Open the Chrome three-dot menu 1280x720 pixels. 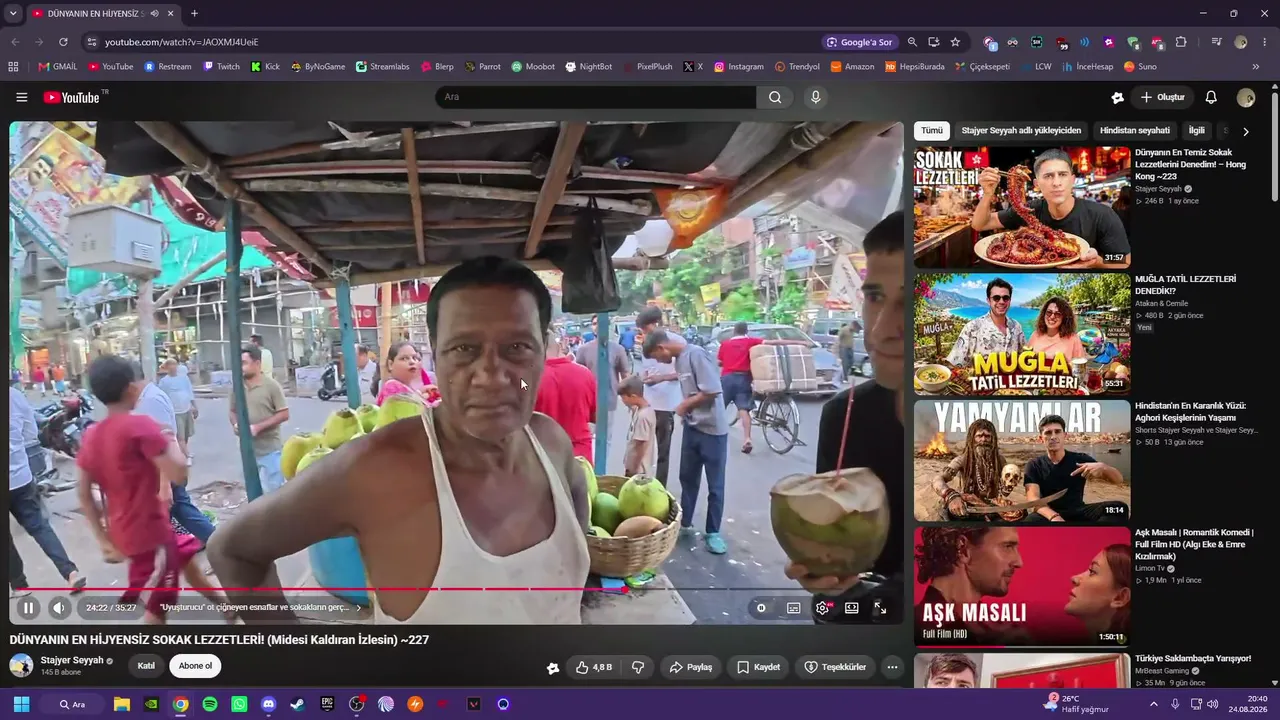(x=1265, y=42)
